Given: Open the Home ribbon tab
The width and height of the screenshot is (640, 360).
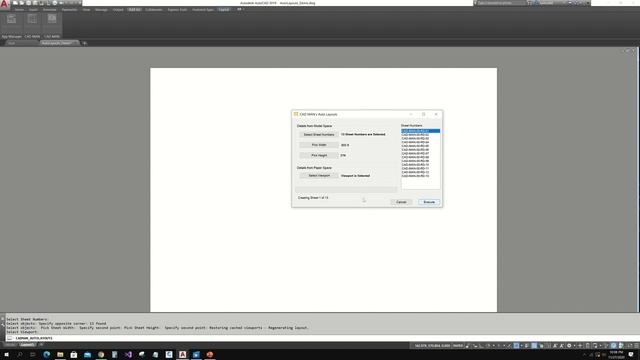Looking at the screenshot, I should (x=19, y=9).
